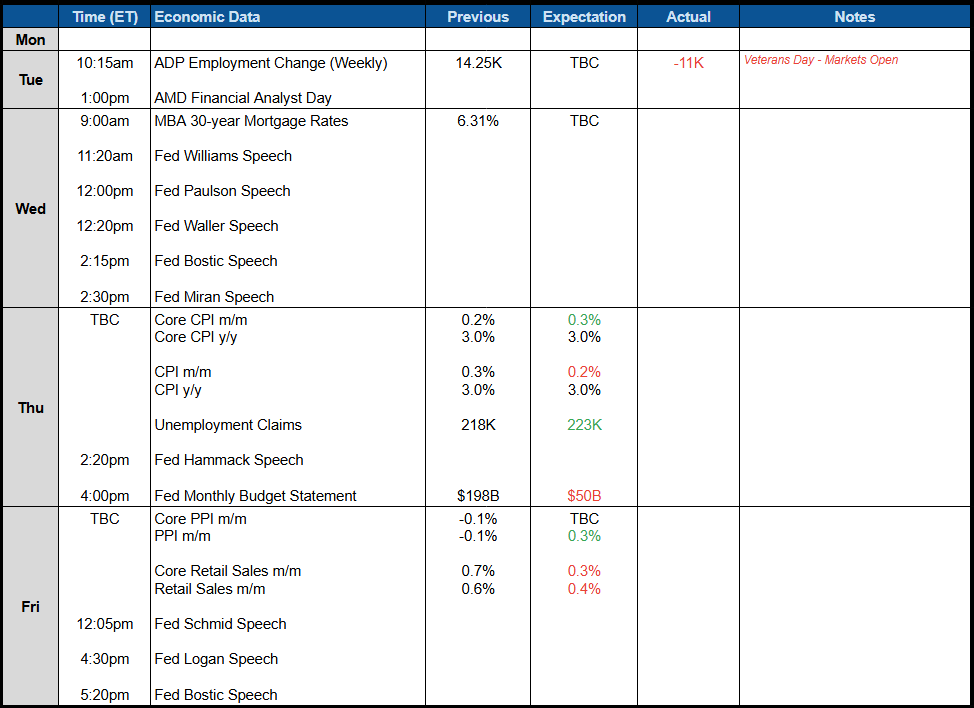The image size is (974, 708).
Task: Select the 'Economic Data' column header
Action: [x=207, y=17]
